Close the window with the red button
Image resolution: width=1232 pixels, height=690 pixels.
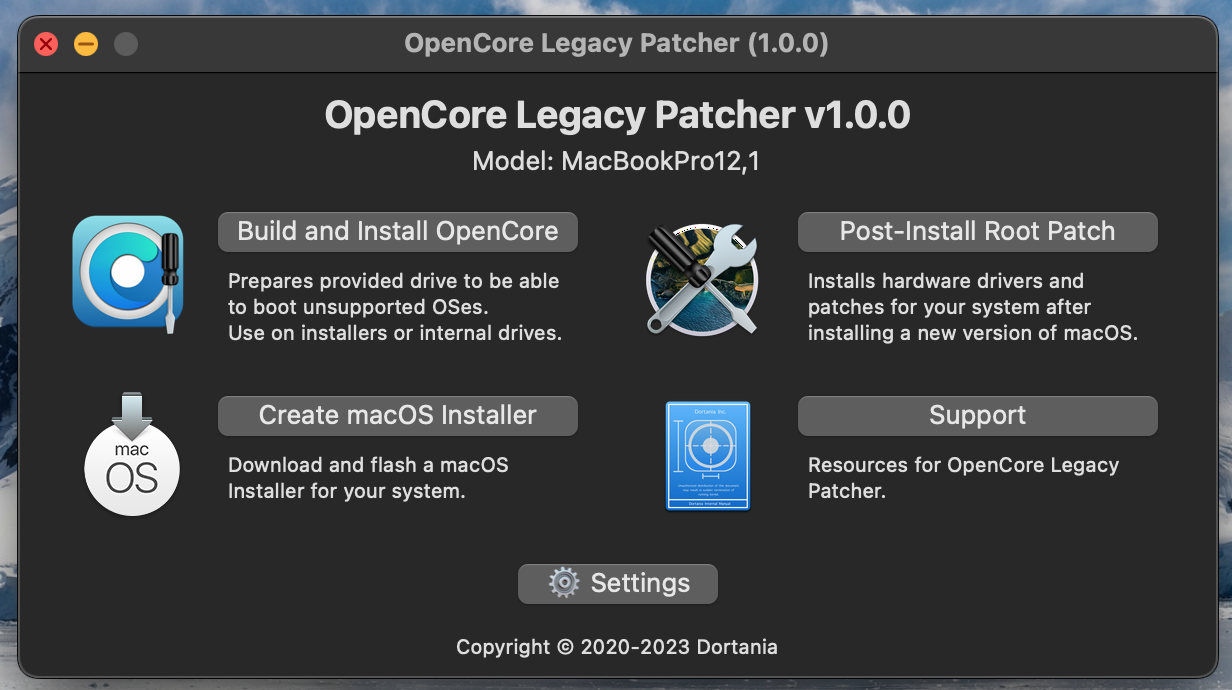tap(46, 44)
